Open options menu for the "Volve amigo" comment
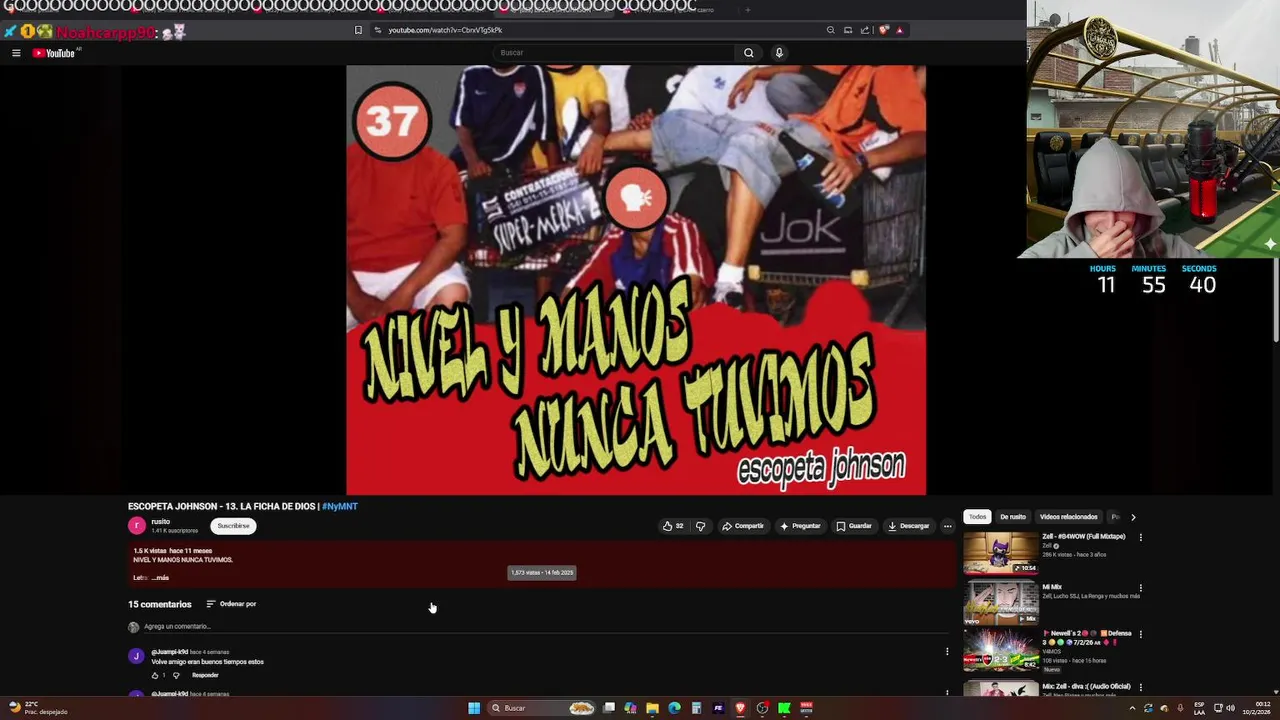Viewport: 1280px width, 720px height. point(947,652)
